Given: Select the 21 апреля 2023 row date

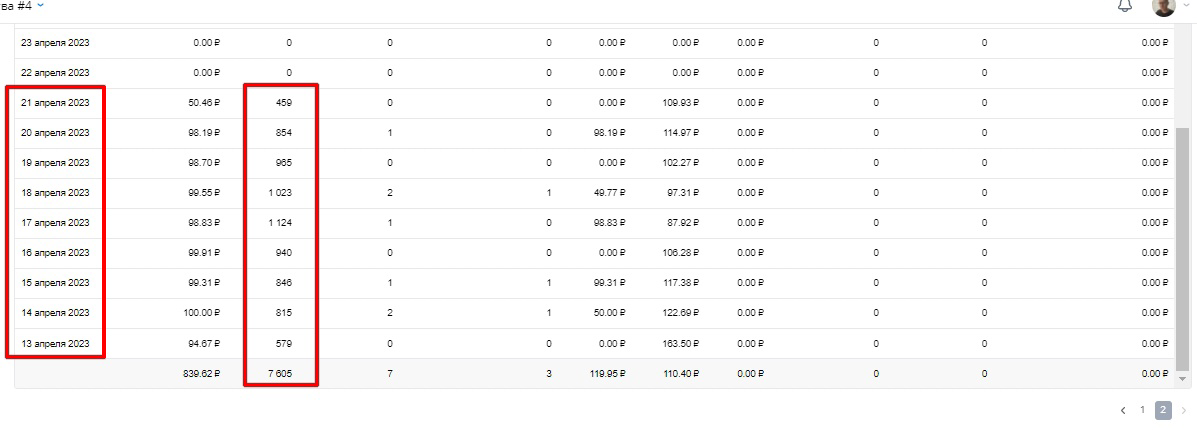Looking at the screenshot, I should coord(55,102).
